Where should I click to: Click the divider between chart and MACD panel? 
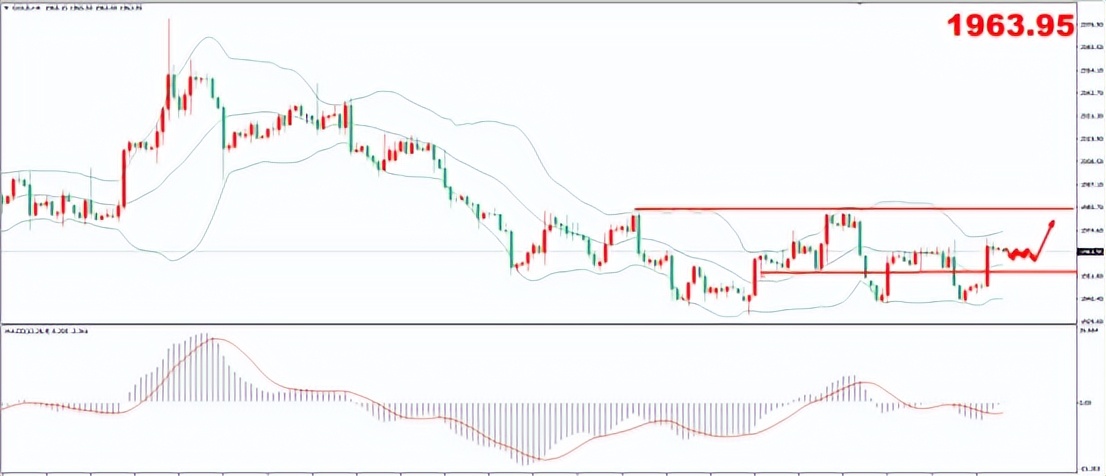[540, 324]
